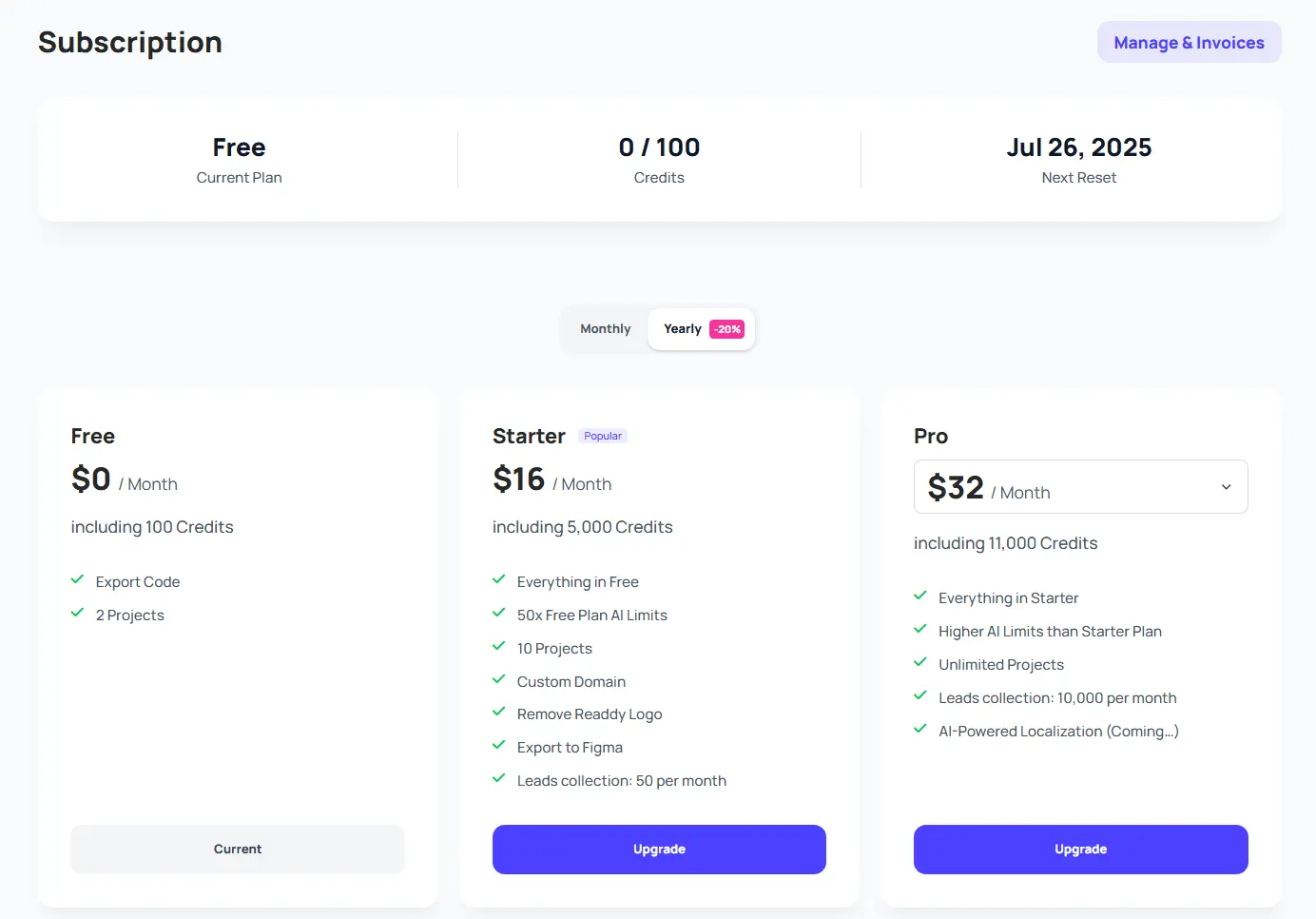This screenshot has width=1316, height=919.
Task: Click the checkmark beside Custom Domain
Action: click(499, 679)
